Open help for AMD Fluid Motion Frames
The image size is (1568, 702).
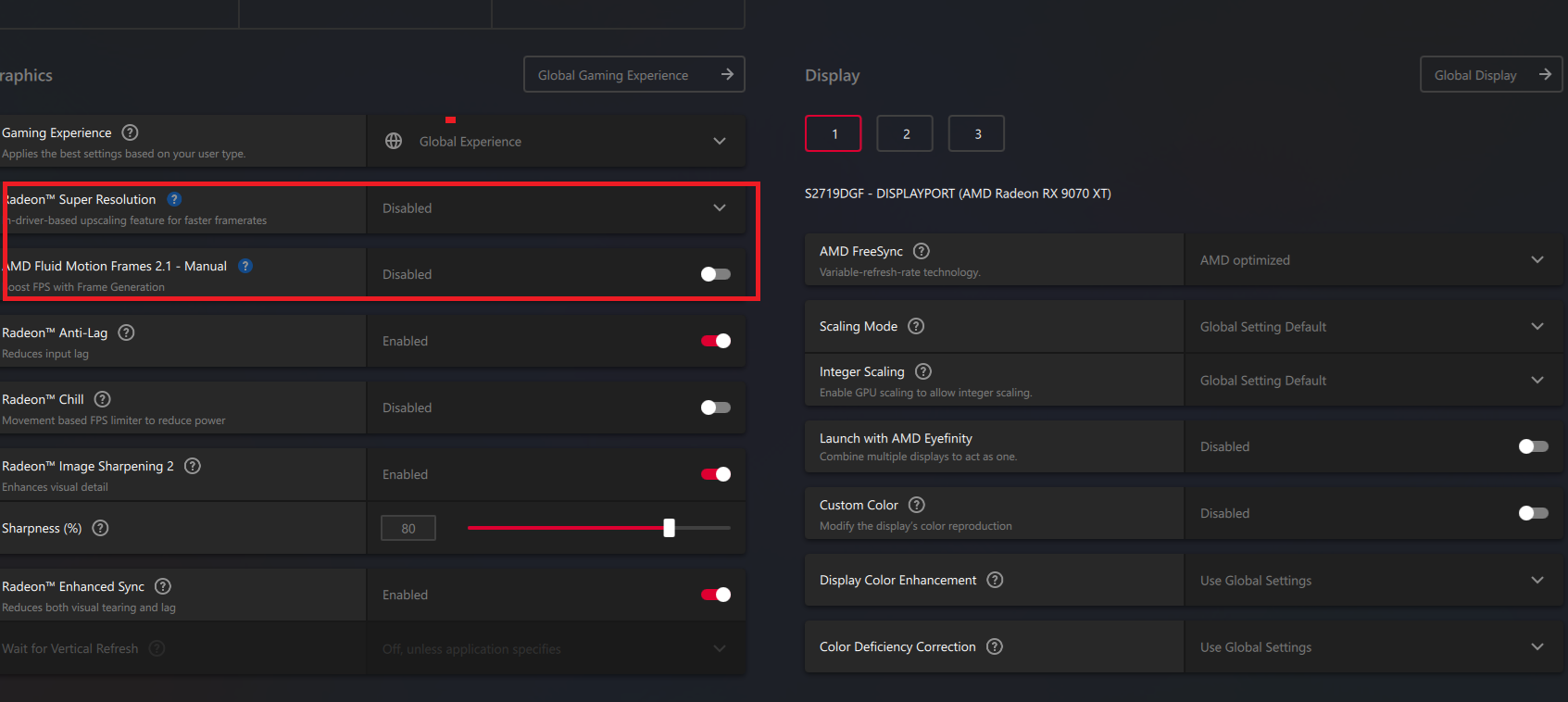pos(245,266)
